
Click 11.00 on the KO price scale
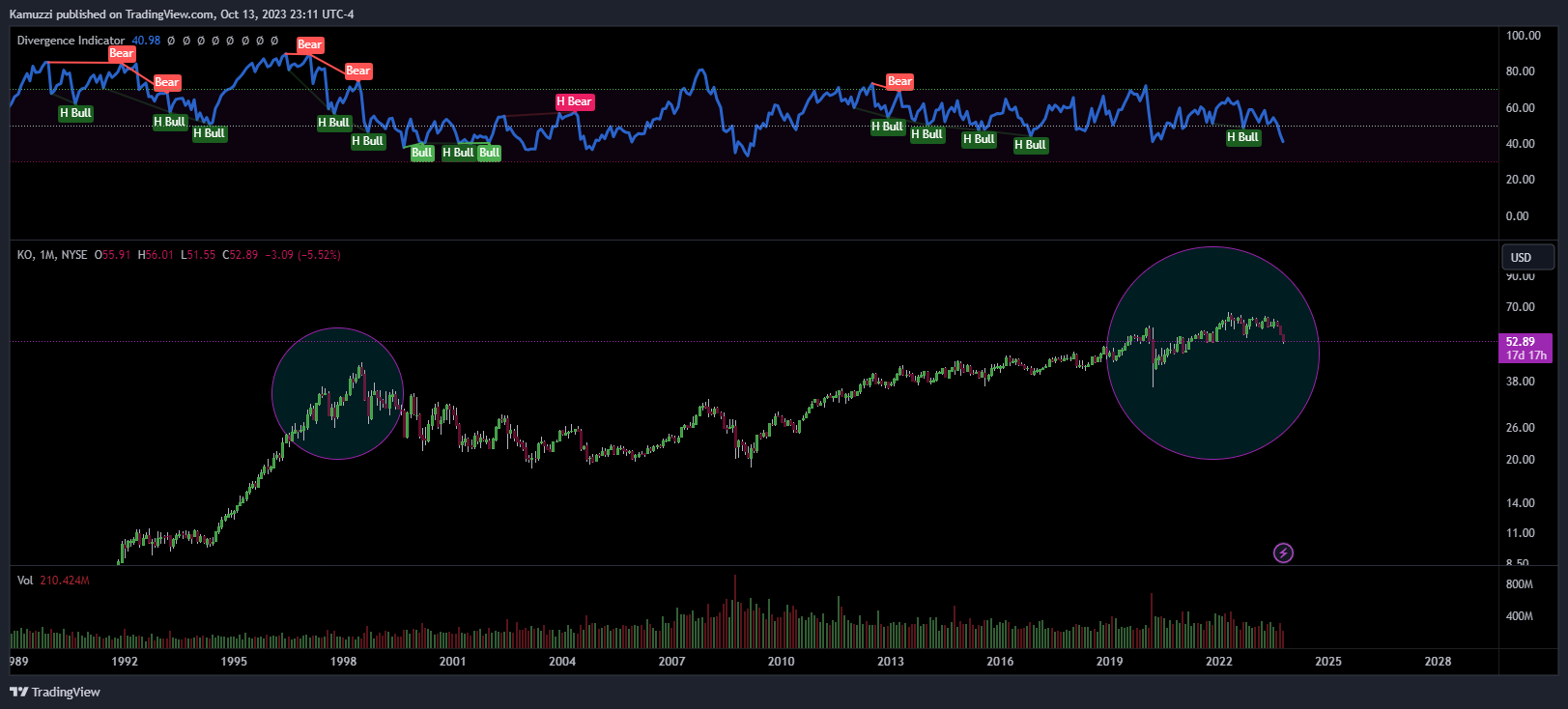(1521, 533)
